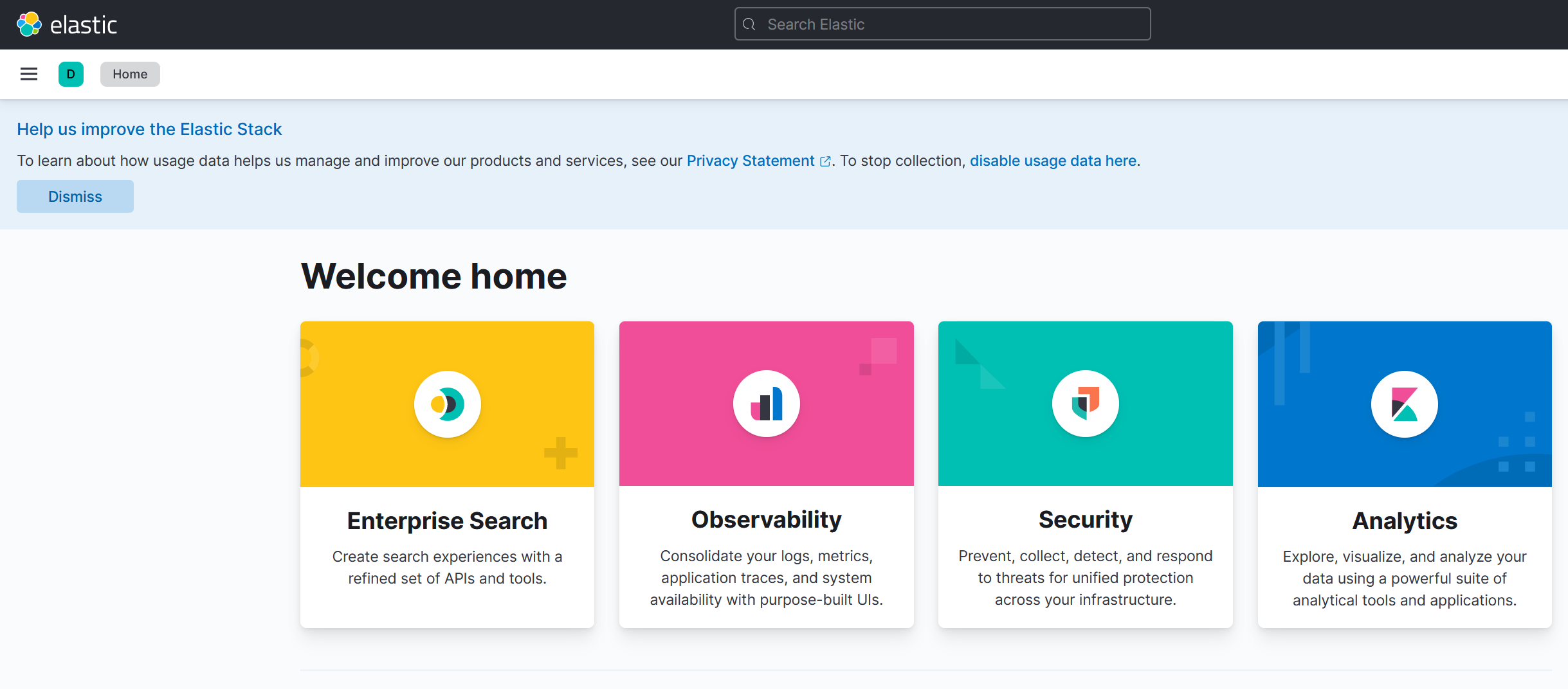Screen dimensions: 1568x689
Task: Click the Analytics Kibana icon
Action: point(1405,404)
